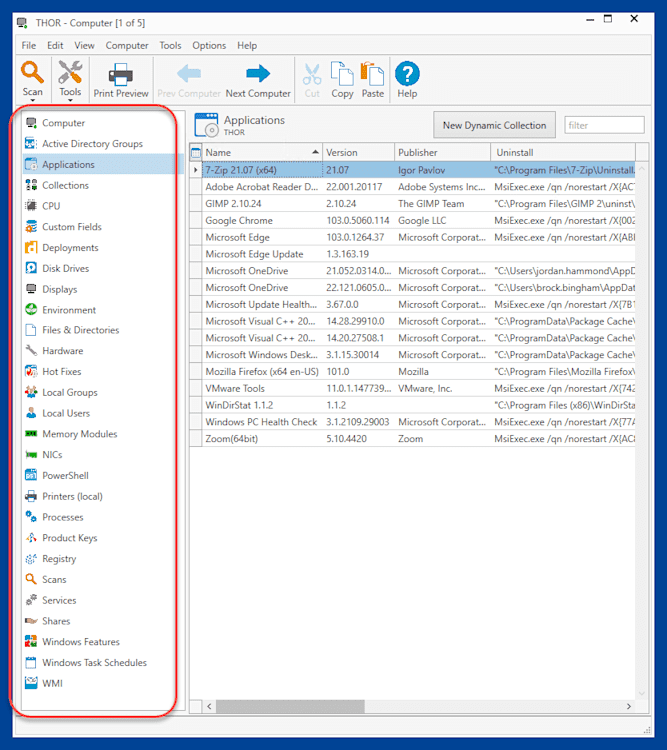This screenshot has width=667, height=750.
Task: Select Product Keys sidebar icon
Action: click(x=31, y=538)
